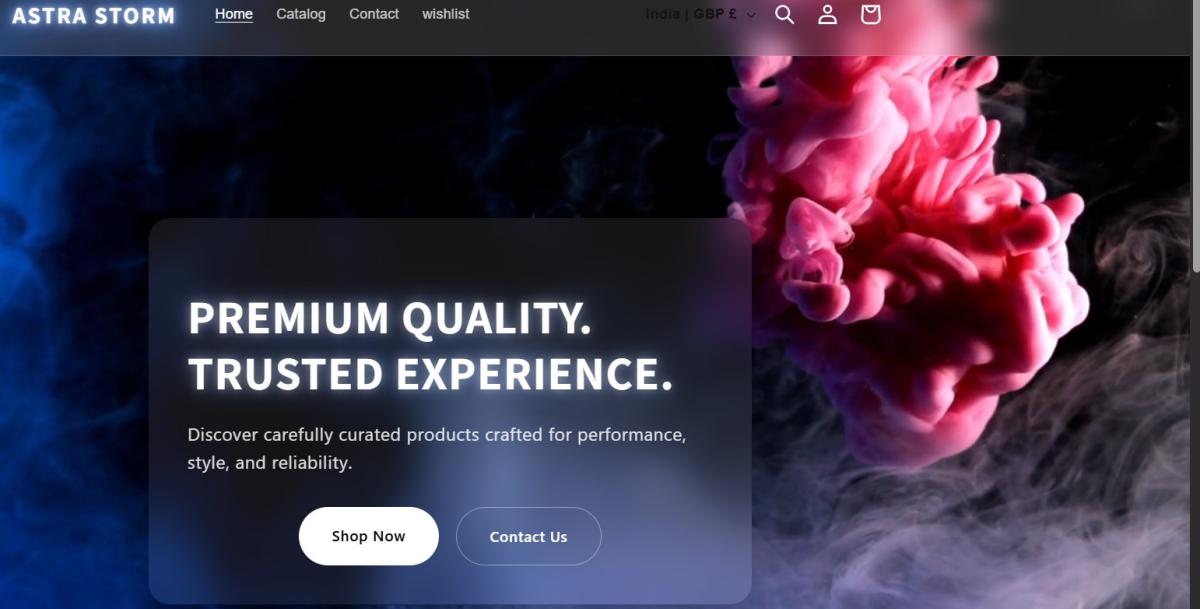The height and width of the screenshot is (609, 1200).
Task: Click the Discover carefully curated products description
Action: coord(437,449)
